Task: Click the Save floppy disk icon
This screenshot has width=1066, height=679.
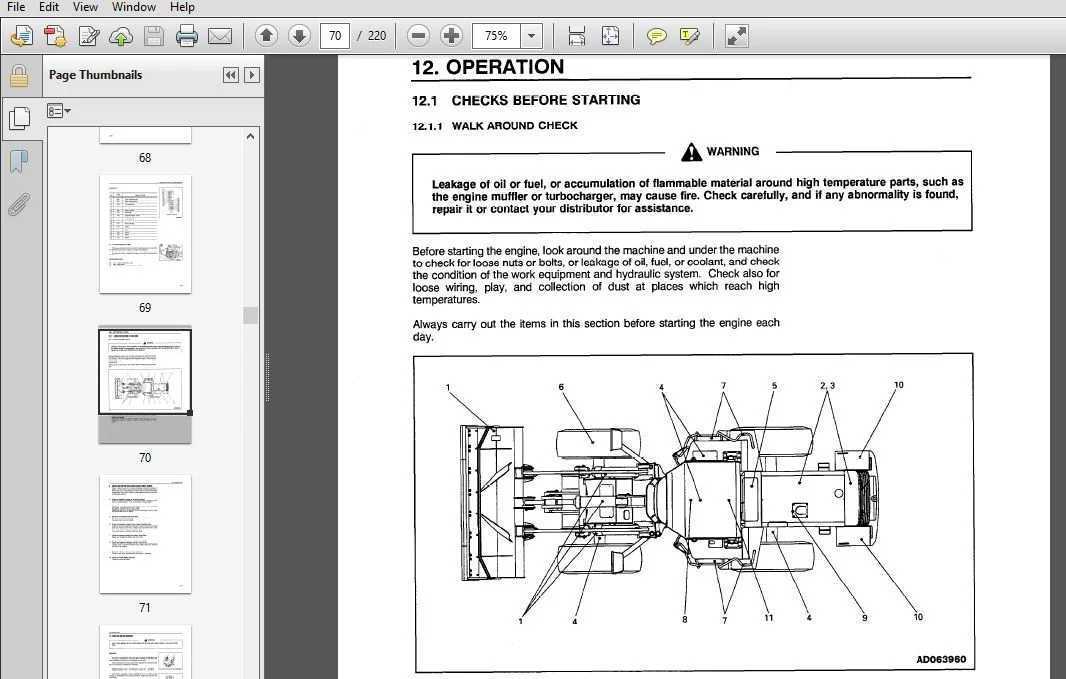Action: coord(154,36)
